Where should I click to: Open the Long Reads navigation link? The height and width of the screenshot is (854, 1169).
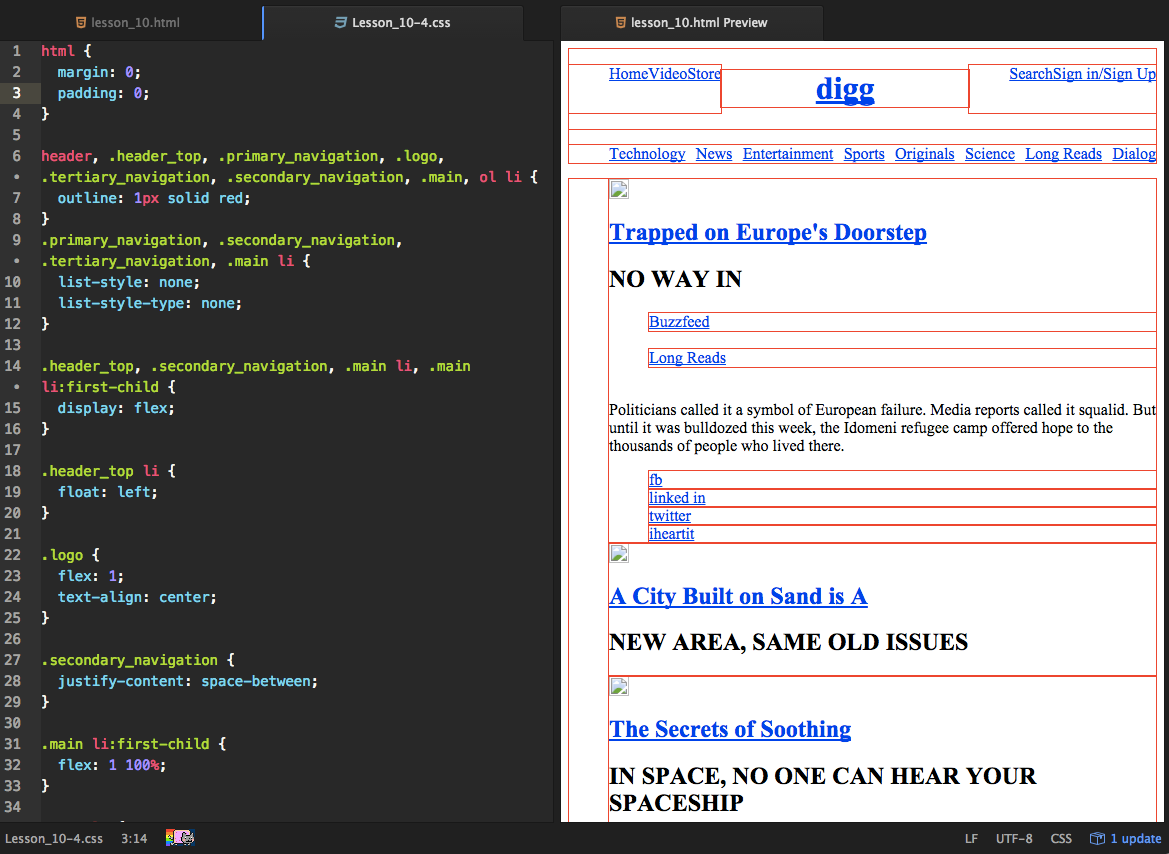[x=1063, y=154]
